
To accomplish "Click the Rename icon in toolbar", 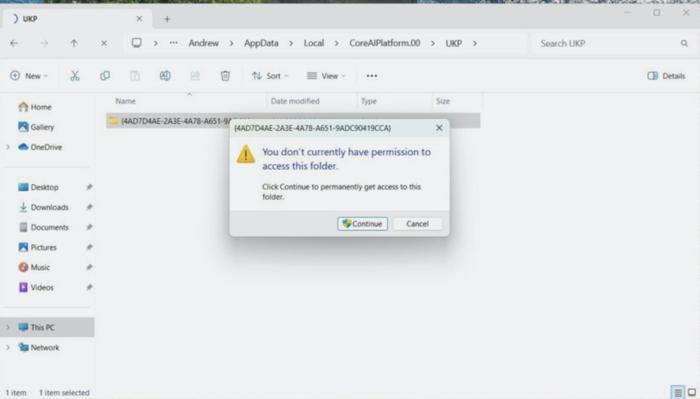I will click(x=165, y=76).
